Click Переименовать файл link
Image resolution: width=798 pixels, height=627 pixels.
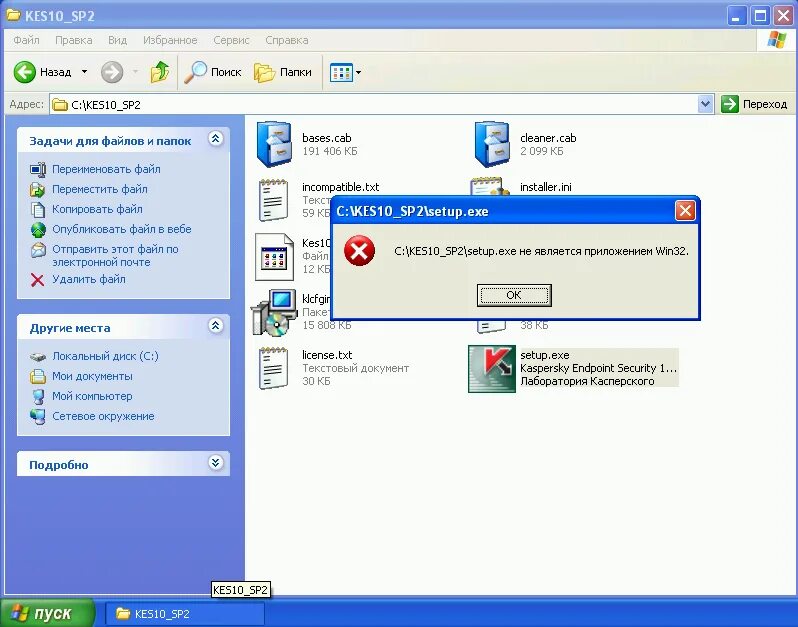point(106,169)
